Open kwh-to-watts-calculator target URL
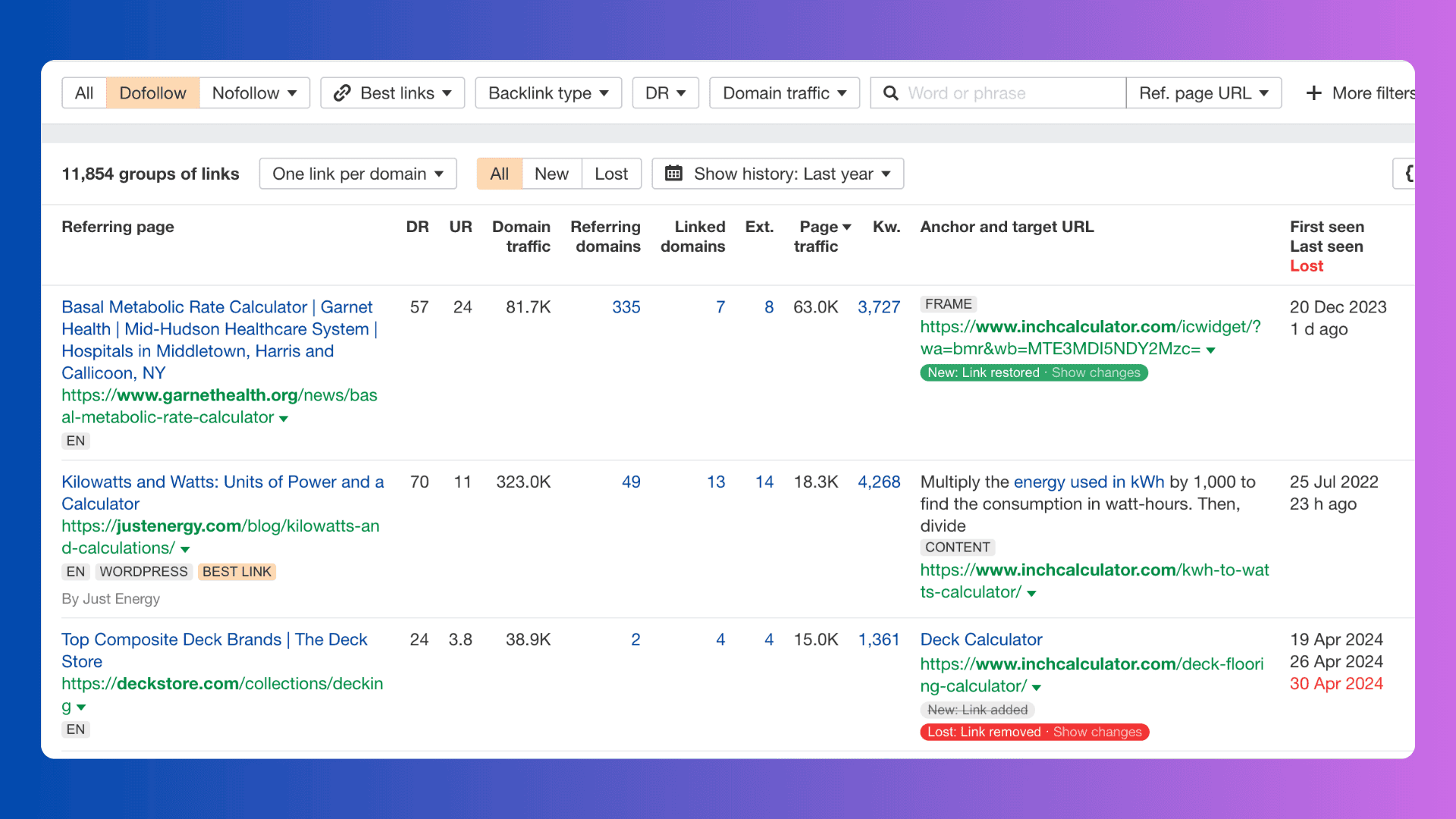Image resolution: width=1456 pixels, height=819 pixels. [1094, 581]
